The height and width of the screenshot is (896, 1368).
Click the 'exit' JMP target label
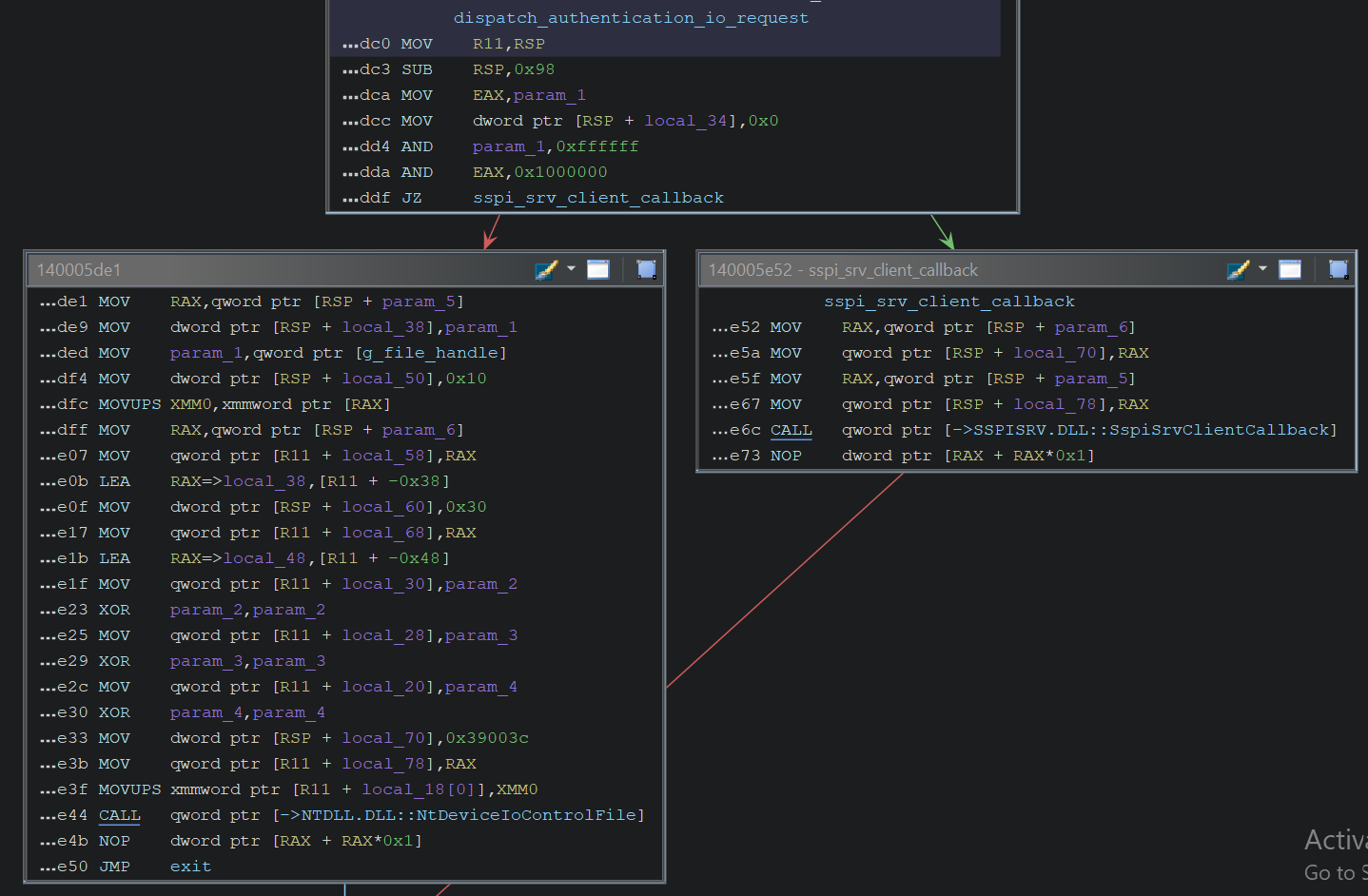pyautogui.click(x=190, y=867)
